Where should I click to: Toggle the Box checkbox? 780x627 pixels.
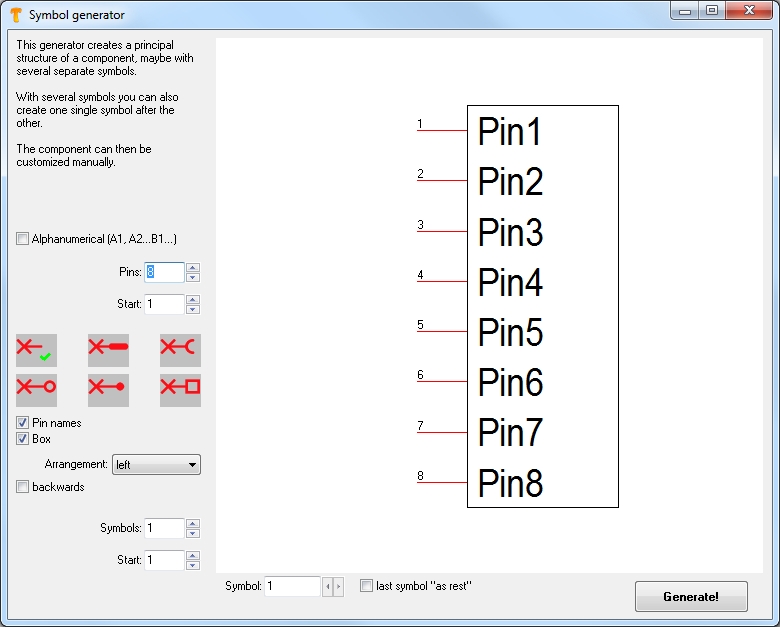pos(23,439)
